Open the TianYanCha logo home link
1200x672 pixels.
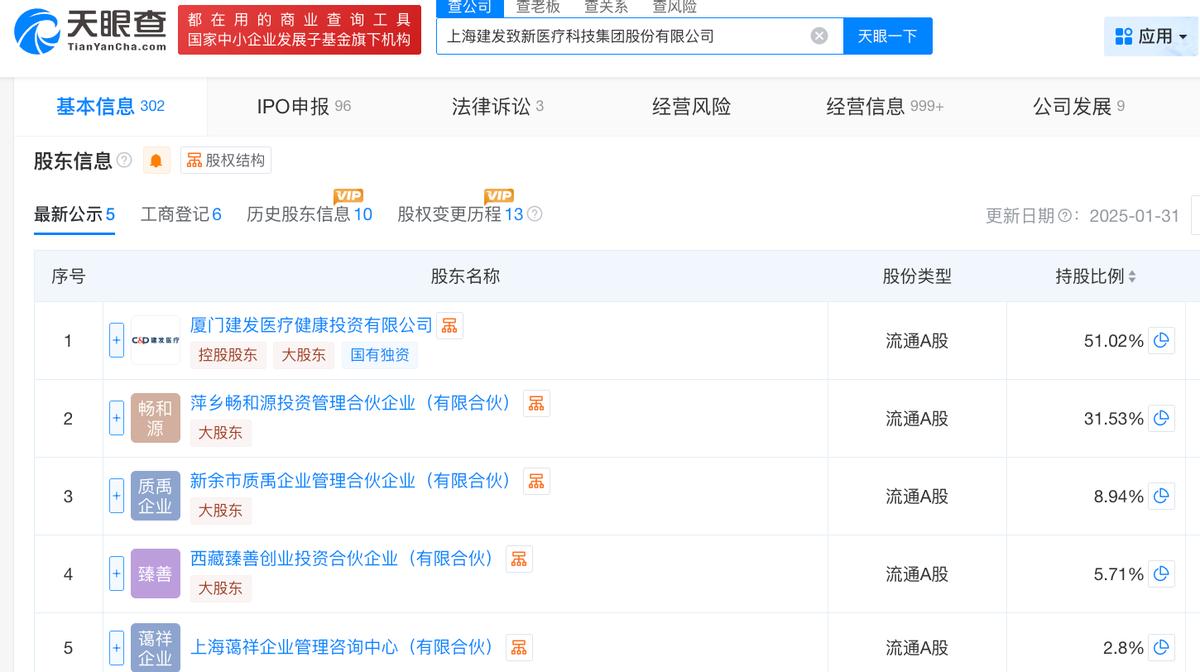click(x=90, y=31)
